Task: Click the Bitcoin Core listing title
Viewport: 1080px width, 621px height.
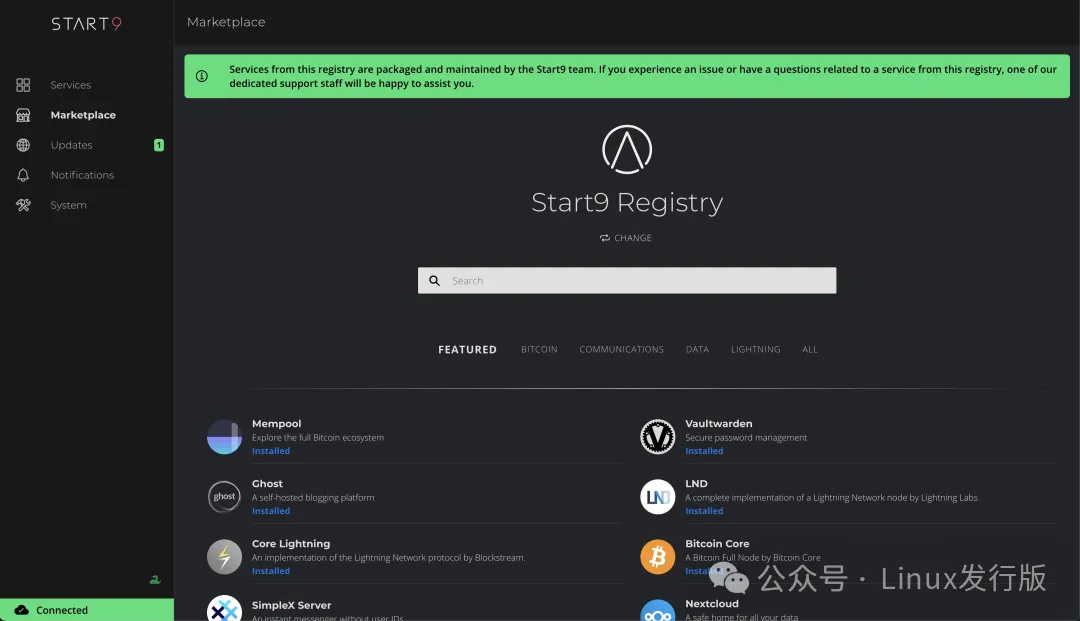Action: click(717, 543)
